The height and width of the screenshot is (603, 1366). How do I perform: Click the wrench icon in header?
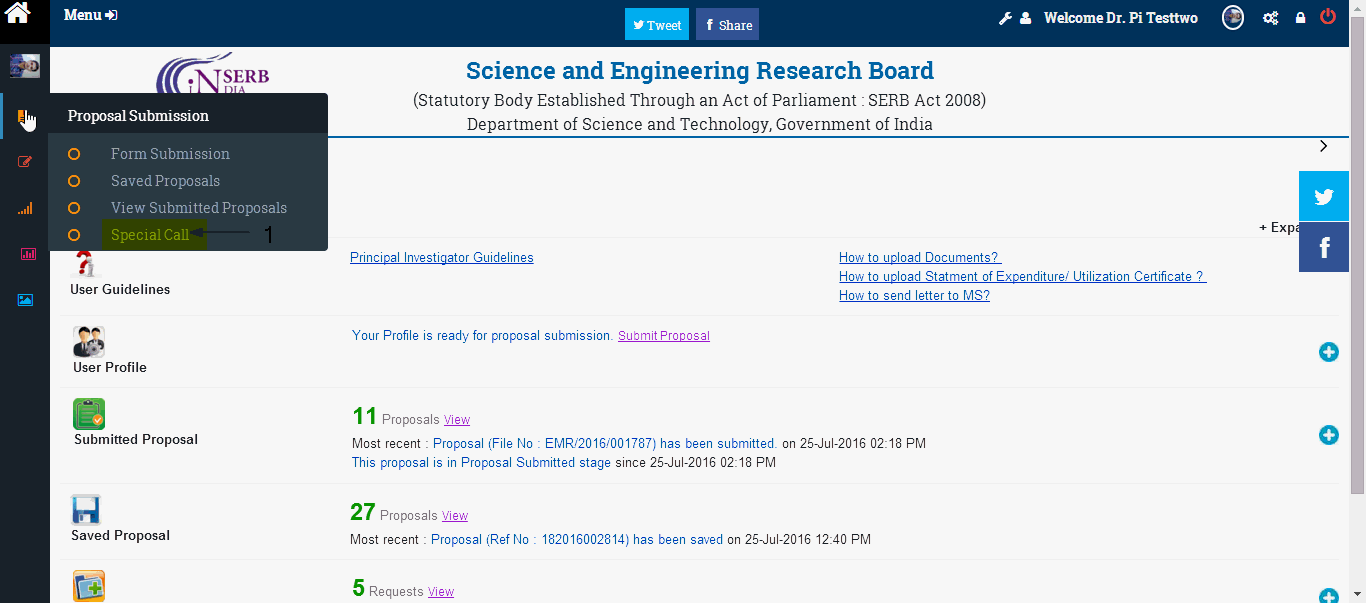pyautogui.click(x=1006, y=18)
